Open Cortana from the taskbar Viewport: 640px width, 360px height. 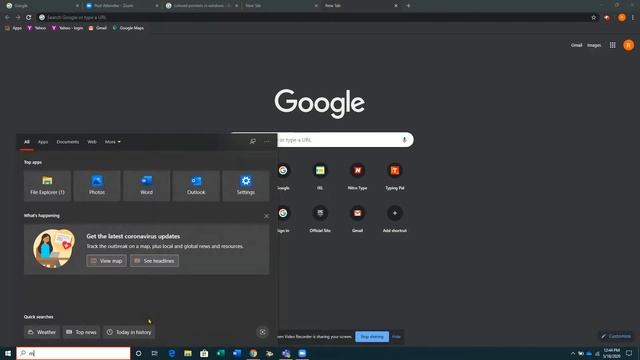[138, 353]
